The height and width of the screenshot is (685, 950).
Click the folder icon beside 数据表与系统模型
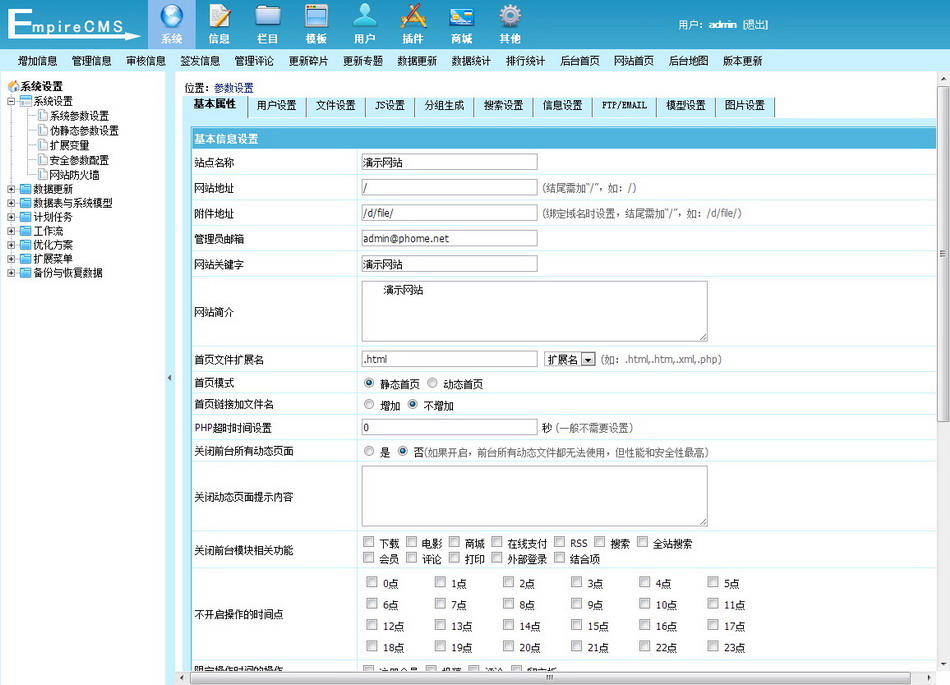(25, 203)
